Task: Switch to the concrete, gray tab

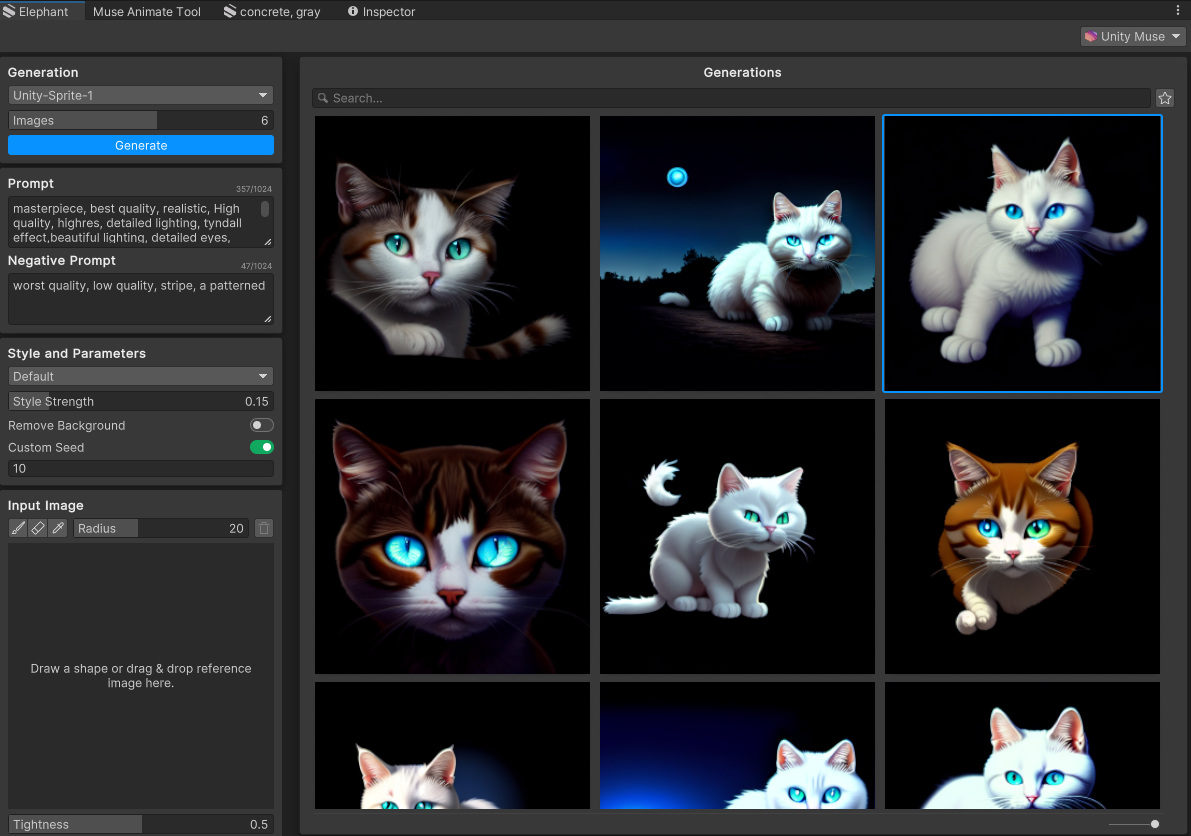Action: [272, 11]
